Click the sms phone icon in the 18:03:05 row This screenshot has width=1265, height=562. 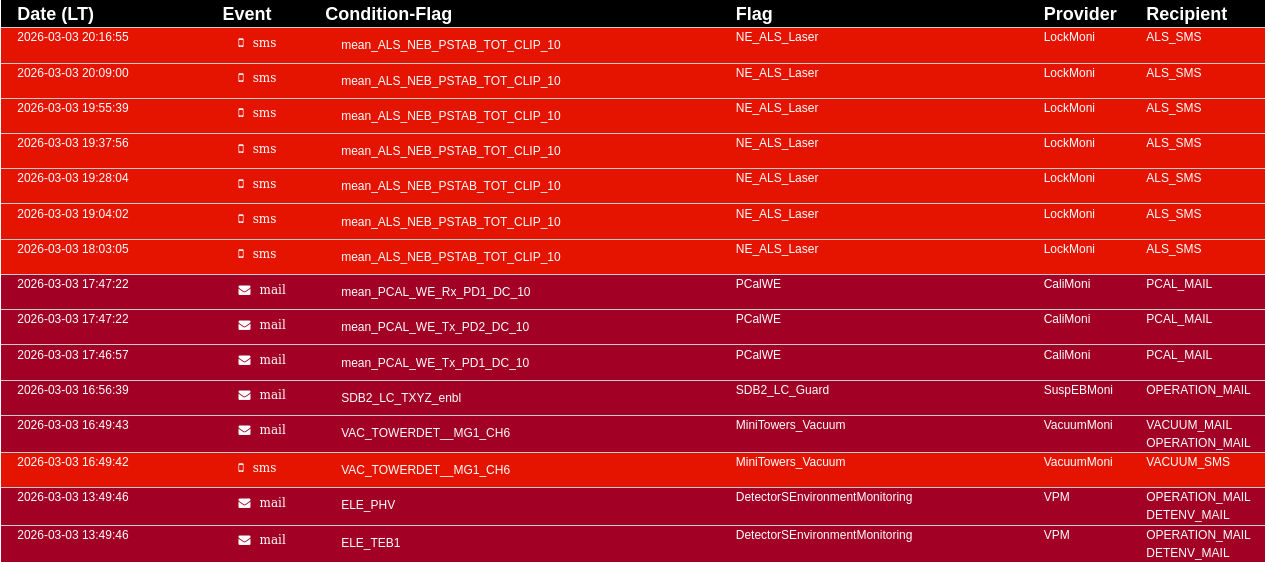(241, 254)
